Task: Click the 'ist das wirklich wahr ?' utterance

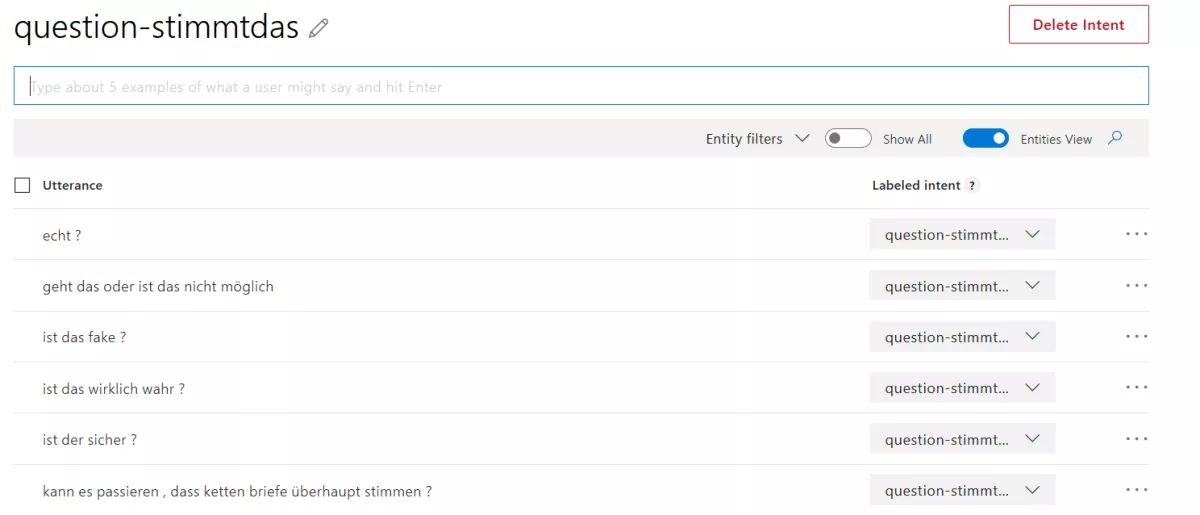Action: click(x=113, y=389)
